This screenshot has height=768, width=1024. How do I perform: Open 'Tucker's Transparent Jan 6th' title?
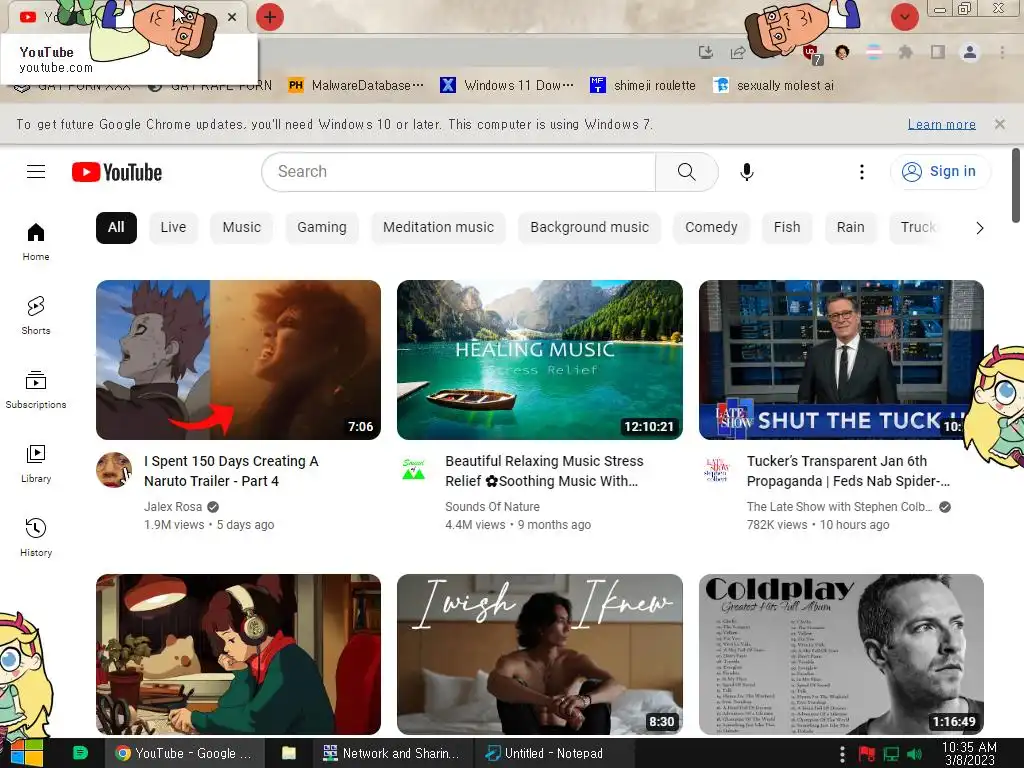click(x=848, y=471)
